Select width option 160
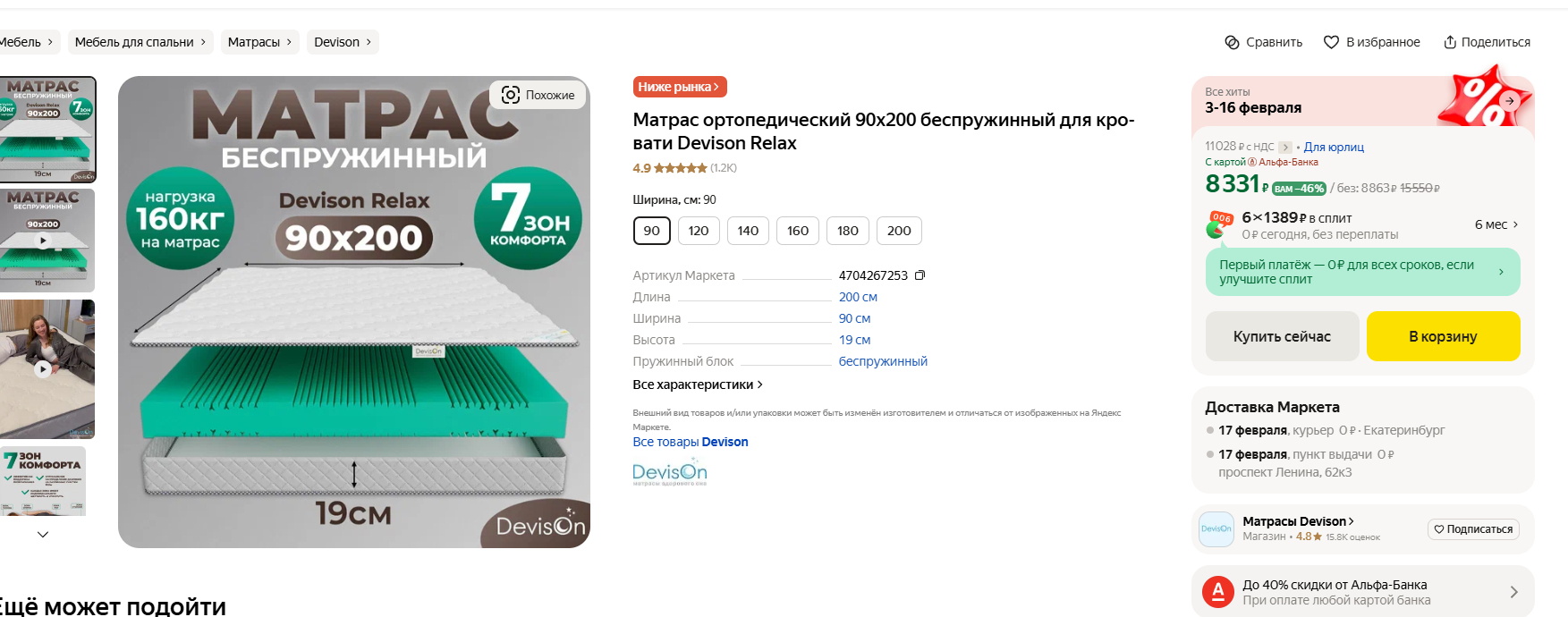This screenshot has width=1568, height=617. tap(798, 231)
